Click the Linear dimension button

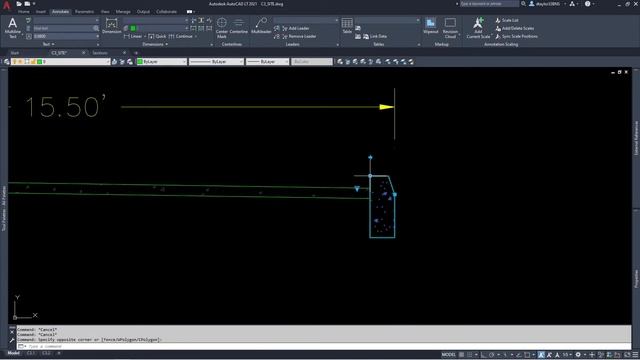click(x=133, y=36)
